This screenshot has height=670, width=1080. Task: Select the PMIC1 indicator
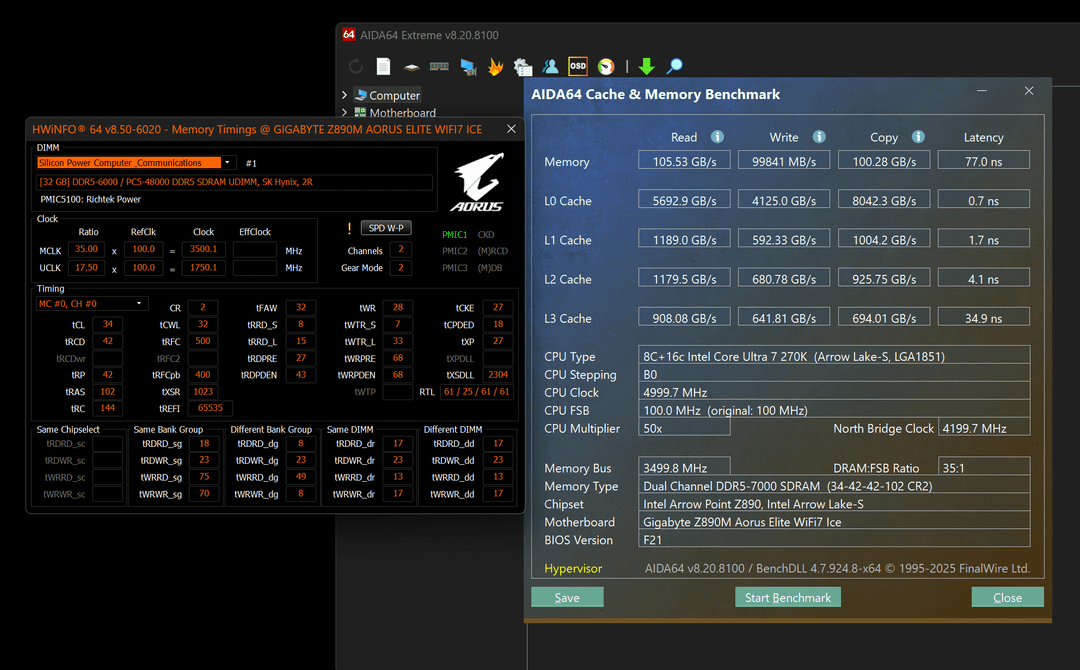coord(455,234)
